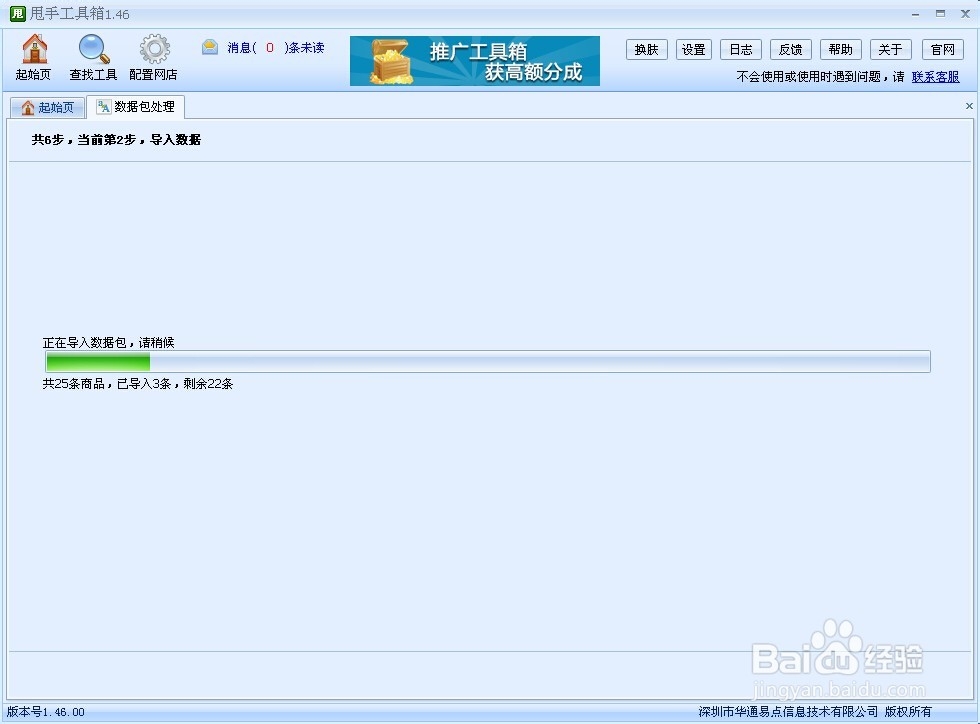Click the treasure chest promotion banner
Image resolution: width=980 pixels, height=724 pixels.
click(473, 60)
